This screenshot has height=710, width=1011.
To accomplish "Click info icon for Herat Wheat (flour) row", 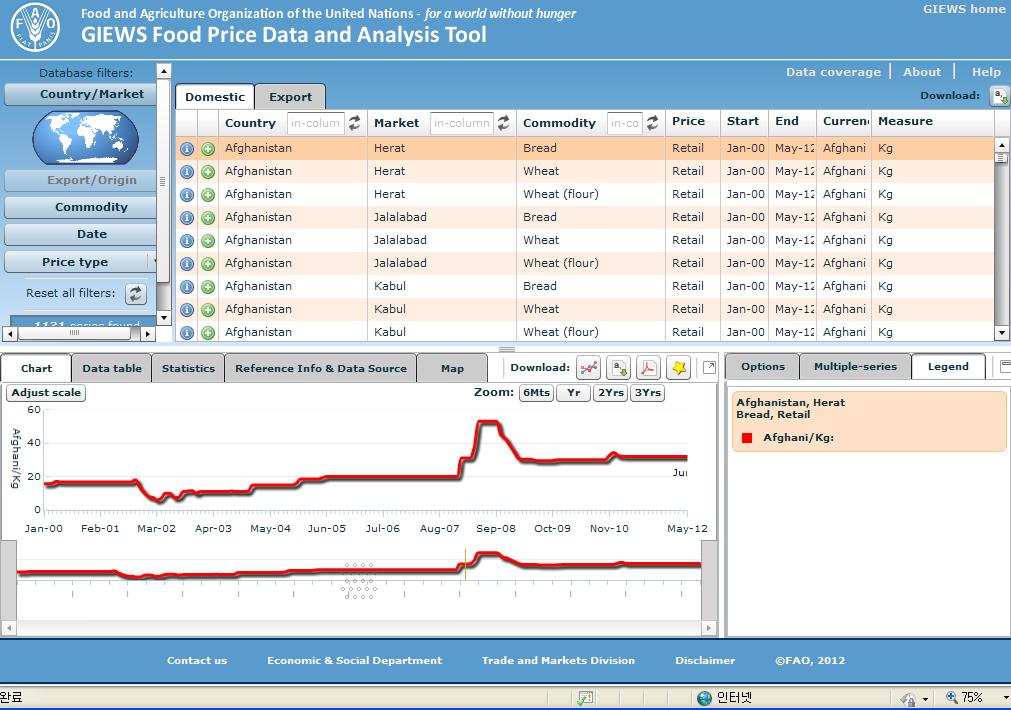I will click(x=187, y=195).
